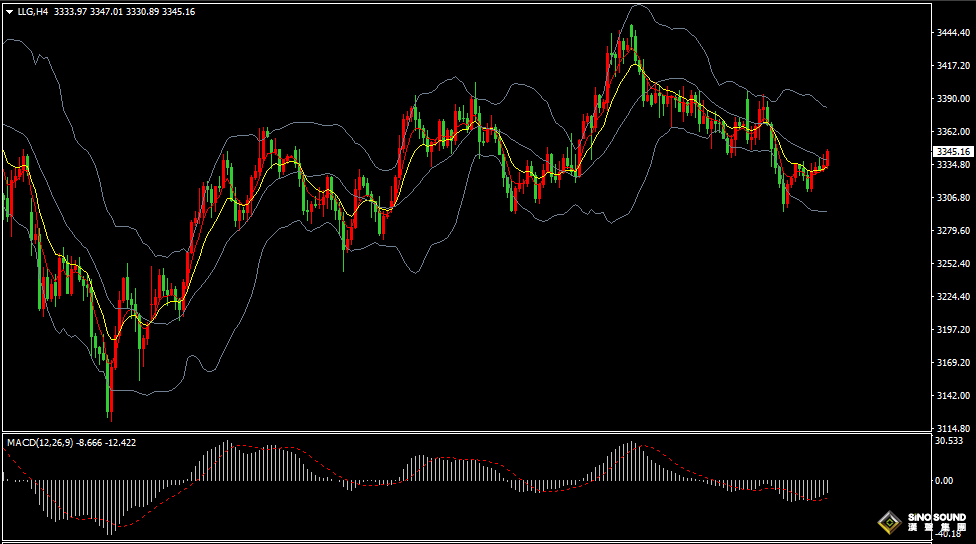Screen dimensions: 976x544
Task: Click the current price tag 3345.16
Action: pyautogui.click(x=950, y=151)
